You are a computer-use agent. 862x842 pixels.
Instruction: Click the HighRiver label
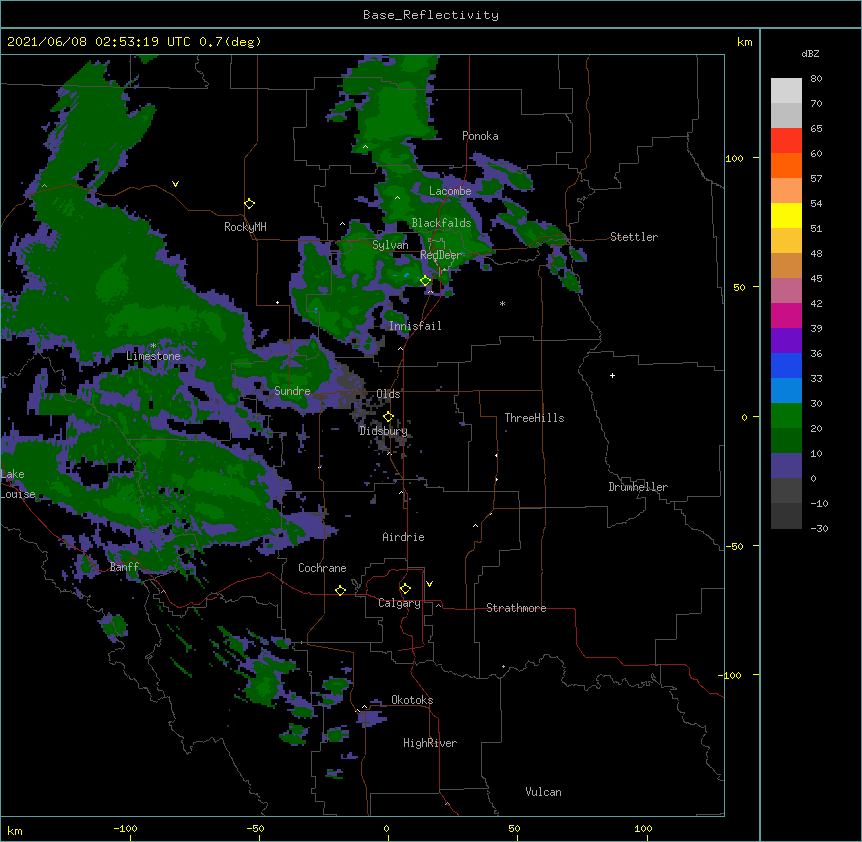click(430, 743)
